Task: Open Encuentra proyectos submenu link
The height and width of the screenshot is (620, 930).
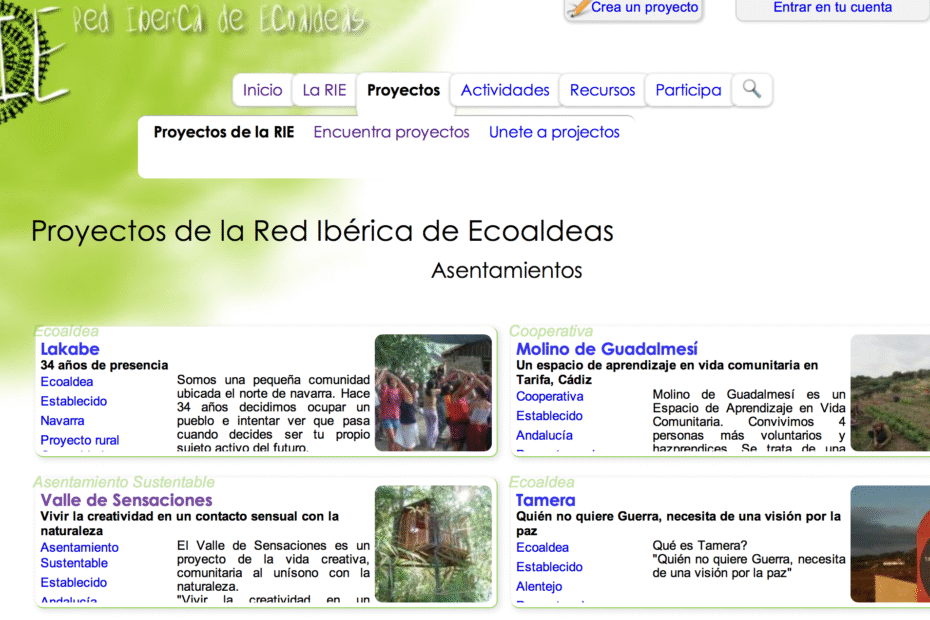Action: (391, 132)
